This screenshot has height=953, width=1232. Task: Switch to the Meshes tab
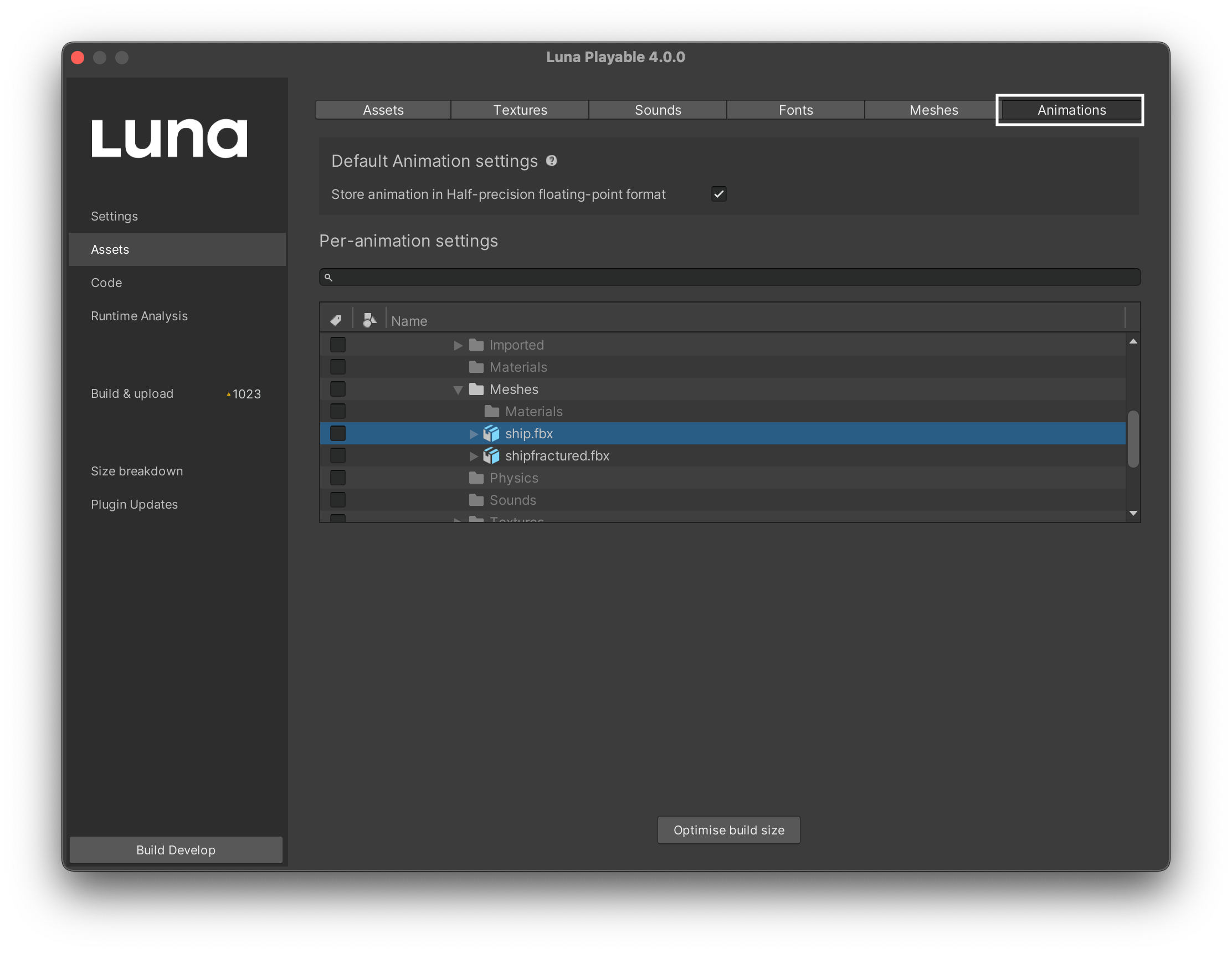(x=933, y=110)
